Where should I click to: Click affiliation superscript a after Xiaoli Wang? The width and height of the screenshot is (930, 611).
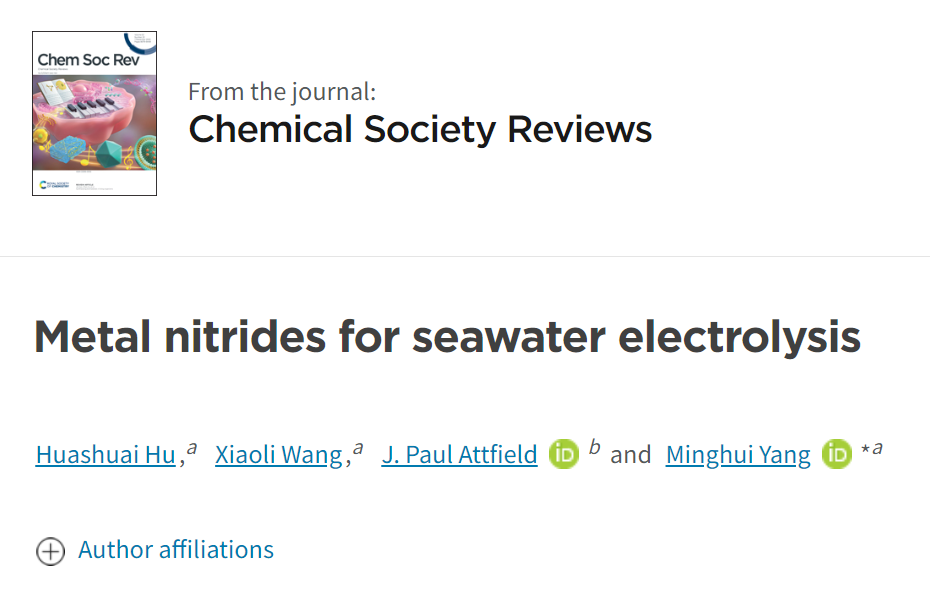click(x=358, y=448)
